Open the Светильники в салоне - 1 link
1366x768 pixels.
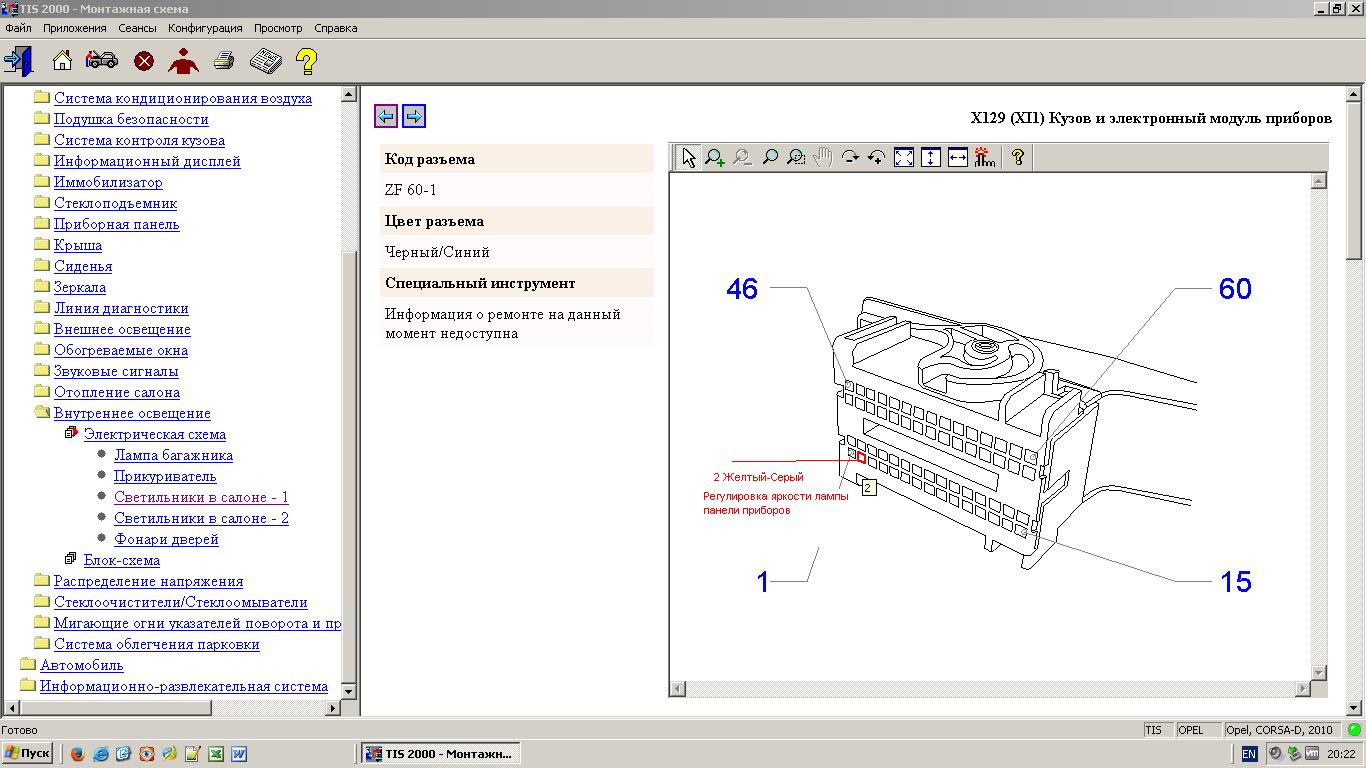coord(201,497)
